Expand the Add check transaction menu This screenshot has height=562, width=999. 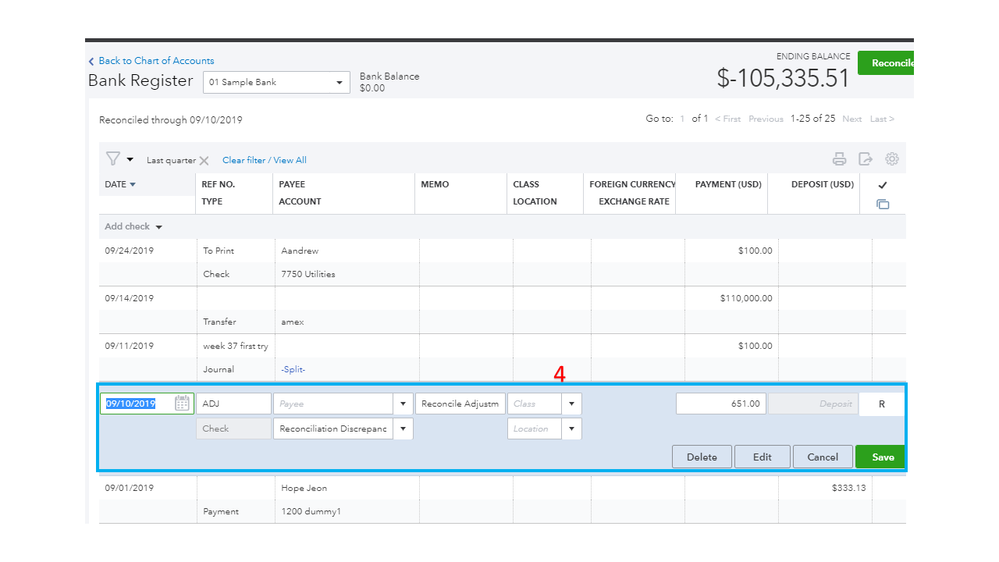(x=158, y=227)
